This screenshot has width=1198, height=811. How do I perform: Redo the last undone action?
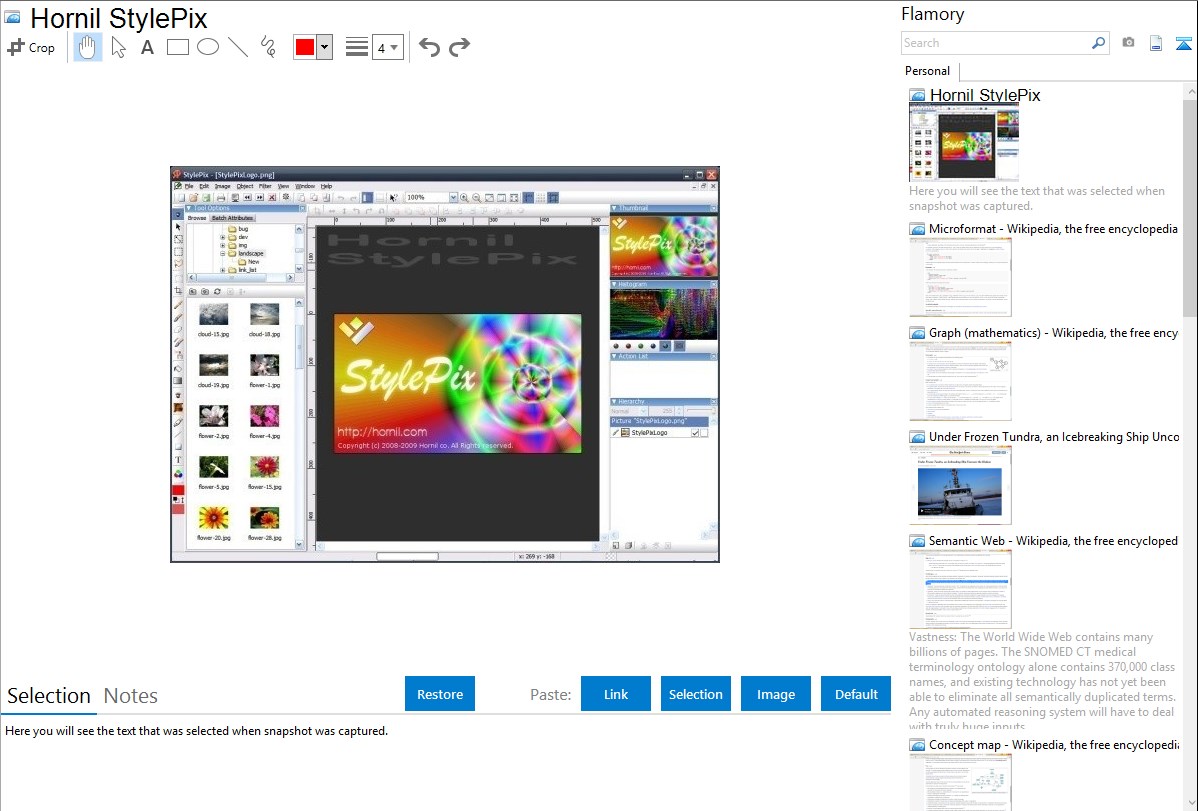459,47
